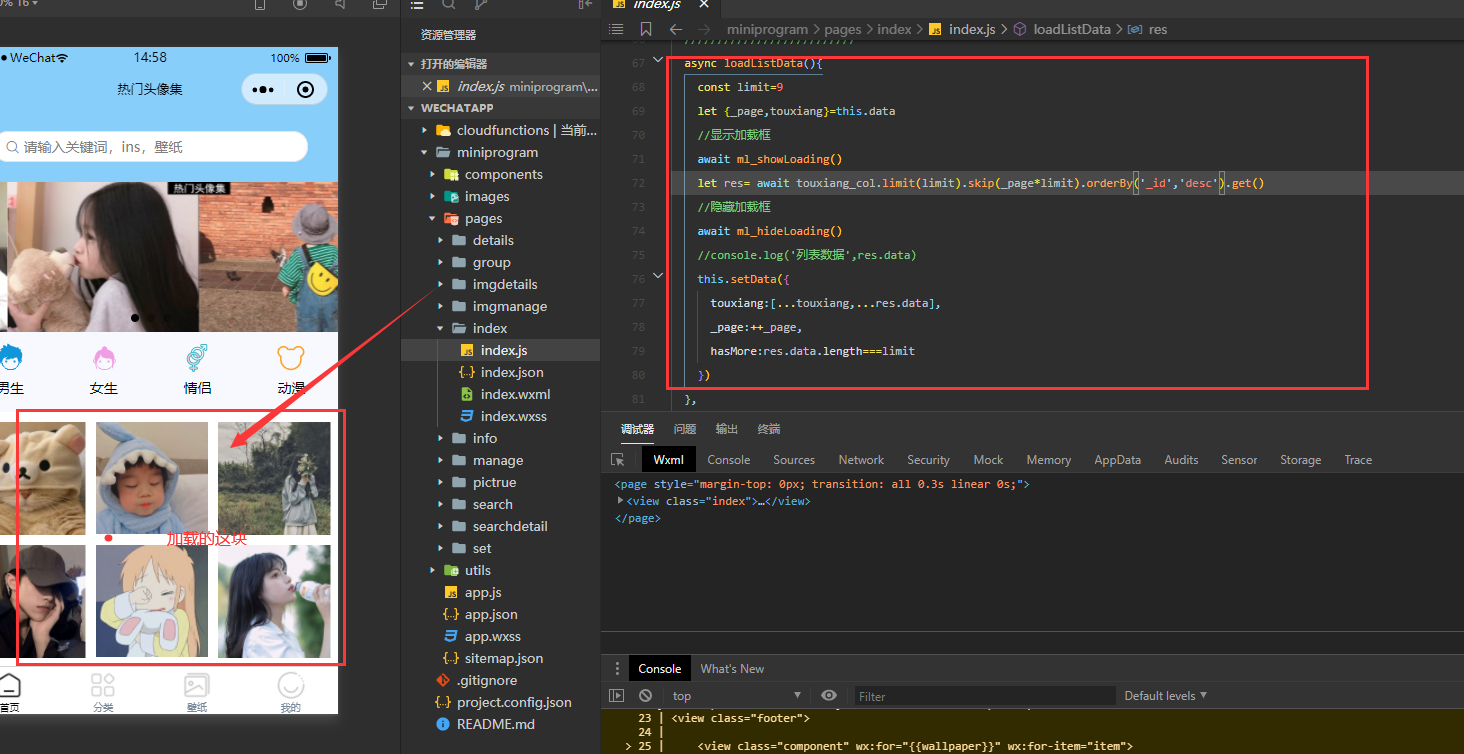The width and height of the screenshot is (1464, 754).
Task: Open project.config.json in the file tree
Action: pos(514,703)
